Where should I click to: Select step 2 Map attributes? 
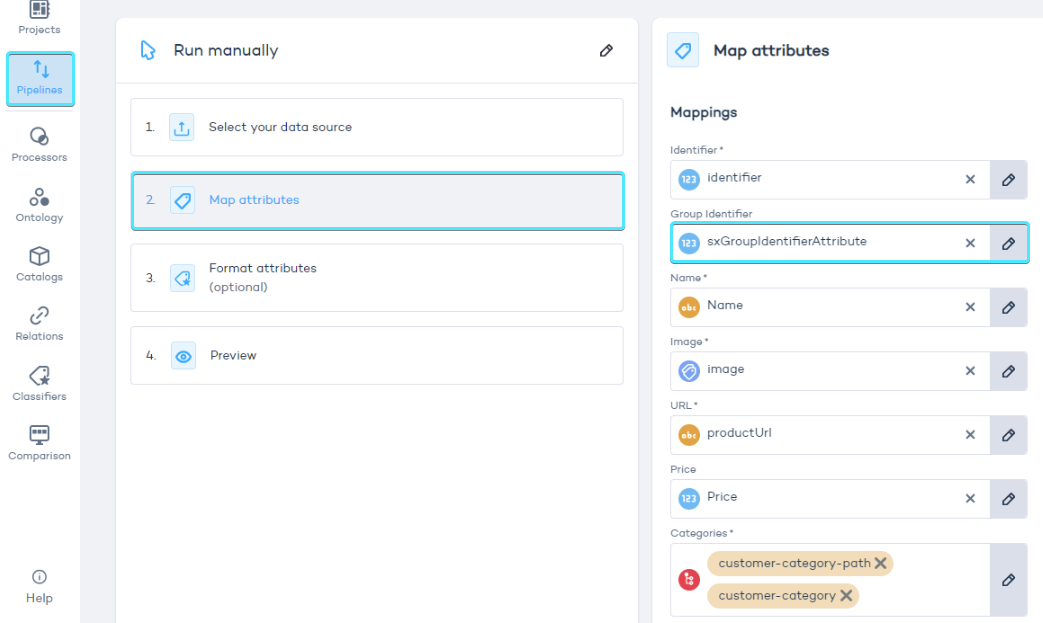tap(376, 200)
